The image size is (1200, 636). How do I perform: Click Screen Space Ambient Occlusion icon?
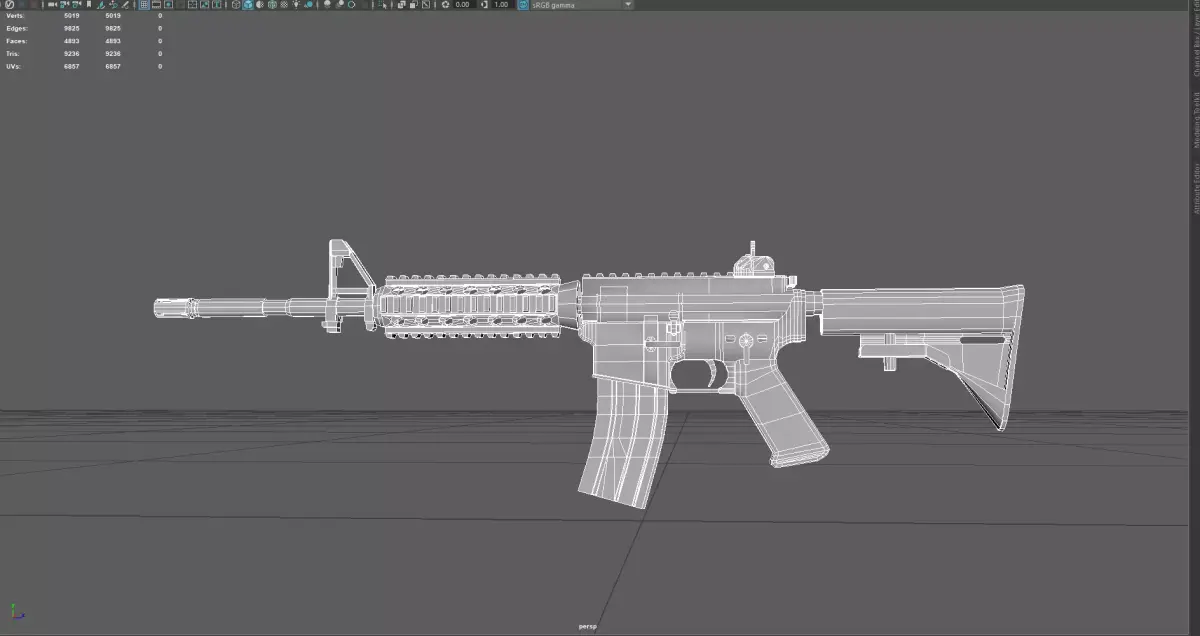[325, 5]
